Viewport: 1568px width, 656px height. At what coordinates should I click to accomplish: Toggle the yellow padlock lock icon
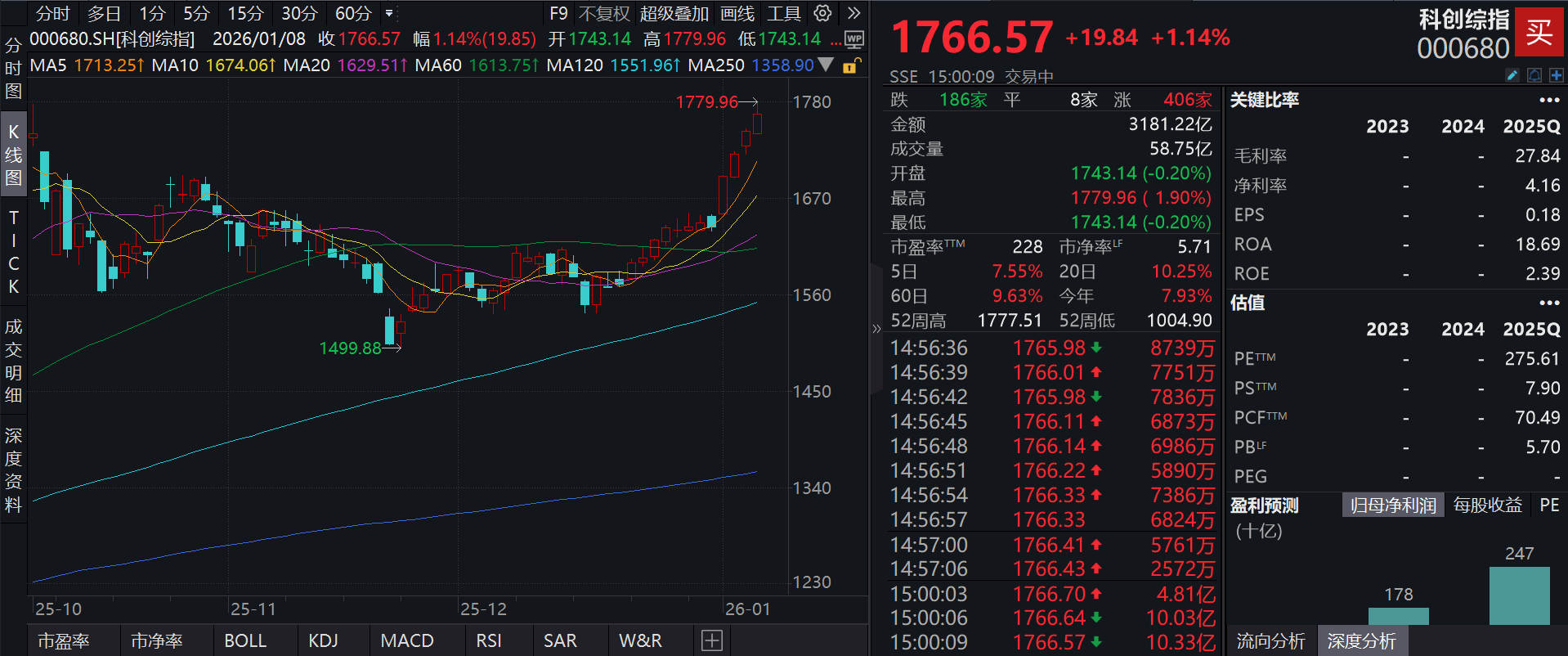pyautogui.click(x=850, y=65)
